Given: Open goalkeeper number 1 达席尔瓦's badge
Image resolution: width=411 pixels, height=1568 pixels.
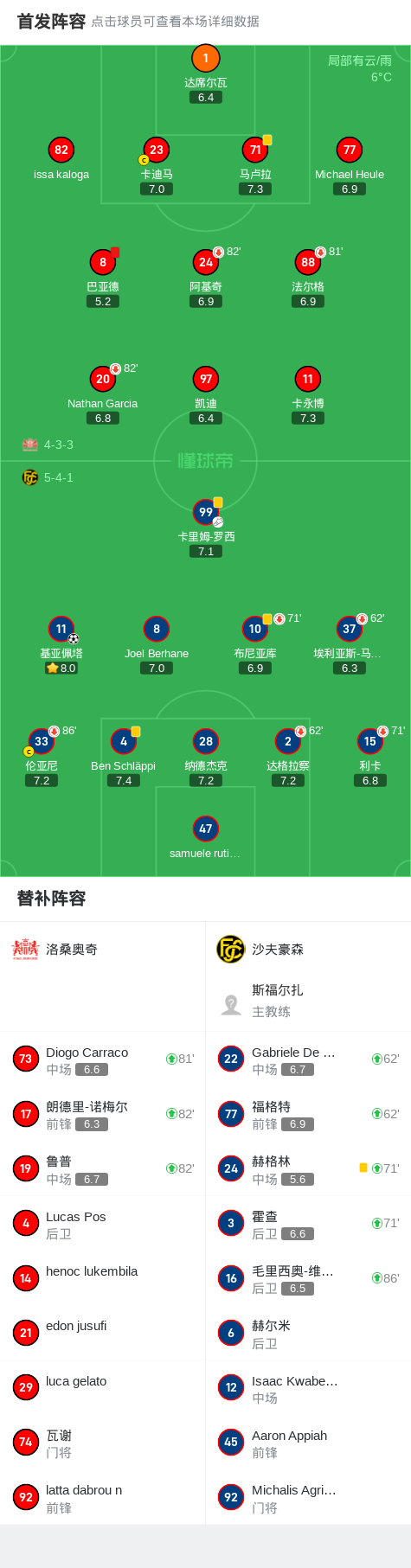Looking at the screenshot, I should tap(206, 58).
